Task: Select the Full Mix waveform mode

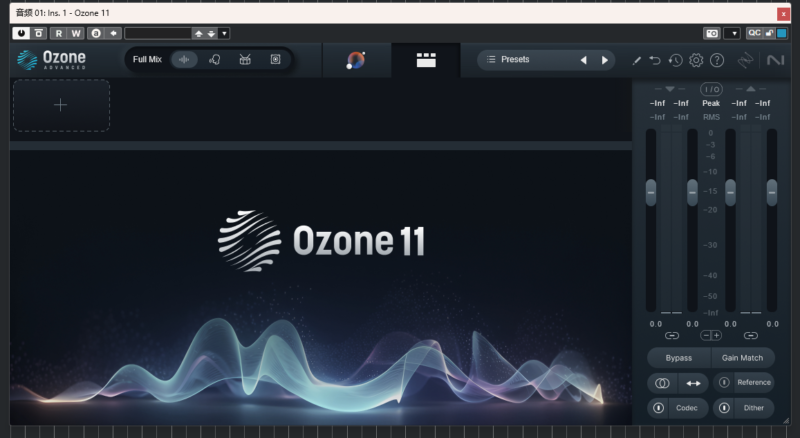Action: click(x=184, y=60)
